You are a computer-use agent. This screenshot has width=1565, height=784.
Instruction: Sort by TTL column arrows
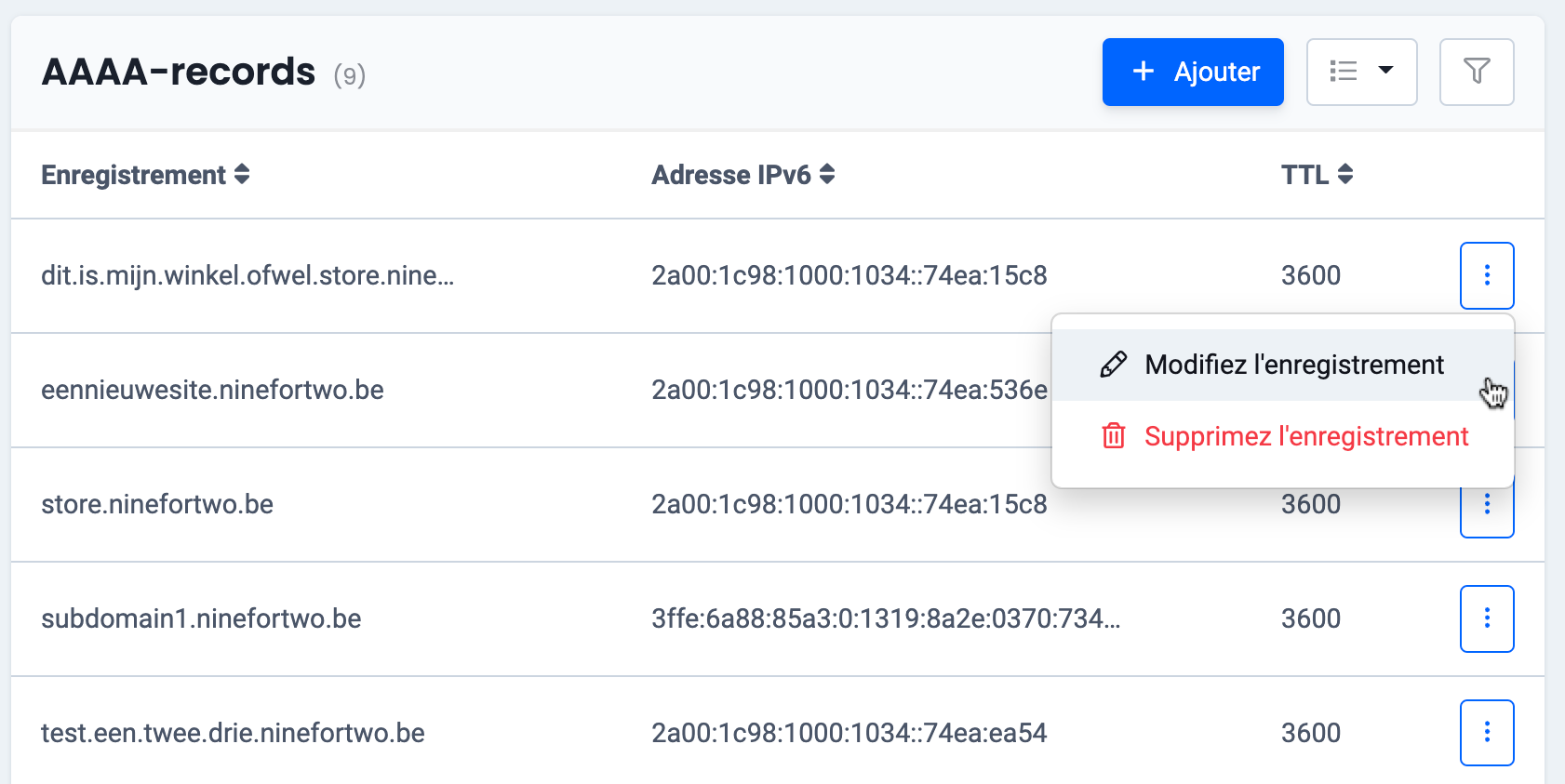(x=1345, y=174)
